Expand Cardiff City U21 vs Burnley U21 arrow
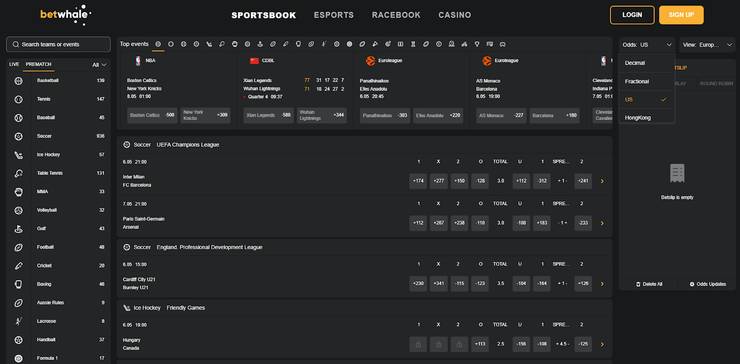The image size is (740, 364). click(602, 284)
